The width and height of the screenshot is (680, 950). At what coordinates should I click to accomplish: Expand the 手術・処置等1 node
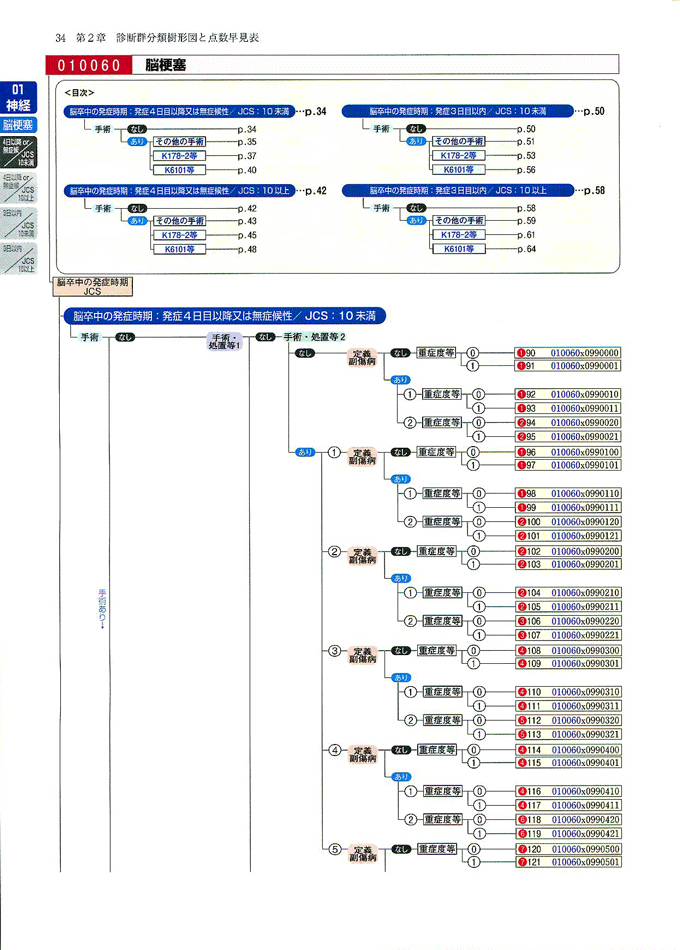pyautogui.click(x=224, y=341)
